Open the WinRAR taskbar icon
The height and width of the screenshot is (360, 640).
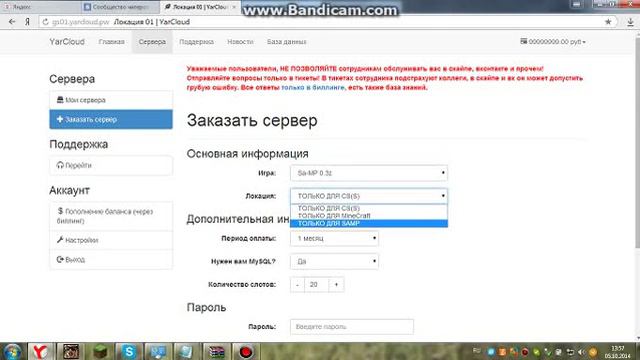[x=216, y=351]
